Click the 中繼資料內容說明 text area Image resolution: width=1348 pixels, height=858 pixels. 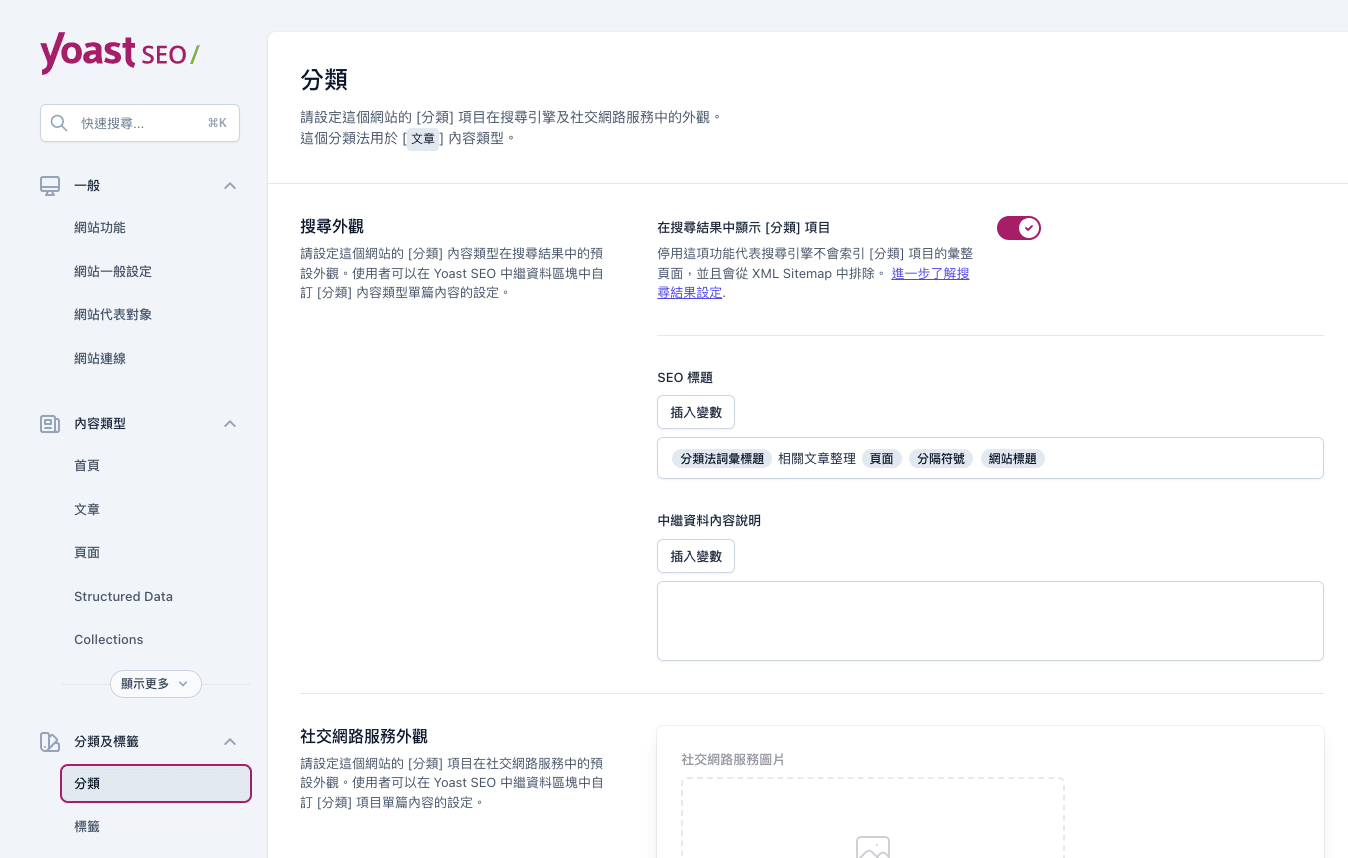tap(989, 620)
